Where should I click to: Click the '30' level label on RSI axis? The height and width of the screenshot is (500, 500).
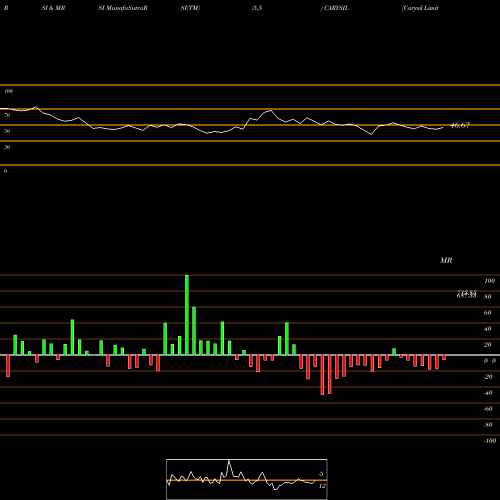point(7,147)
